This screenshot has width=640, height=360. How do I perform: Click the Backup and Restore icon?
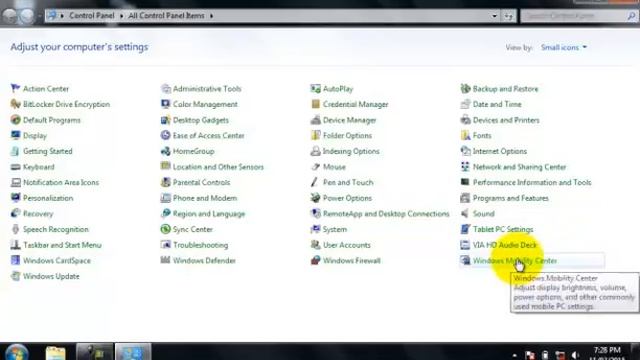tap(465, 89)
